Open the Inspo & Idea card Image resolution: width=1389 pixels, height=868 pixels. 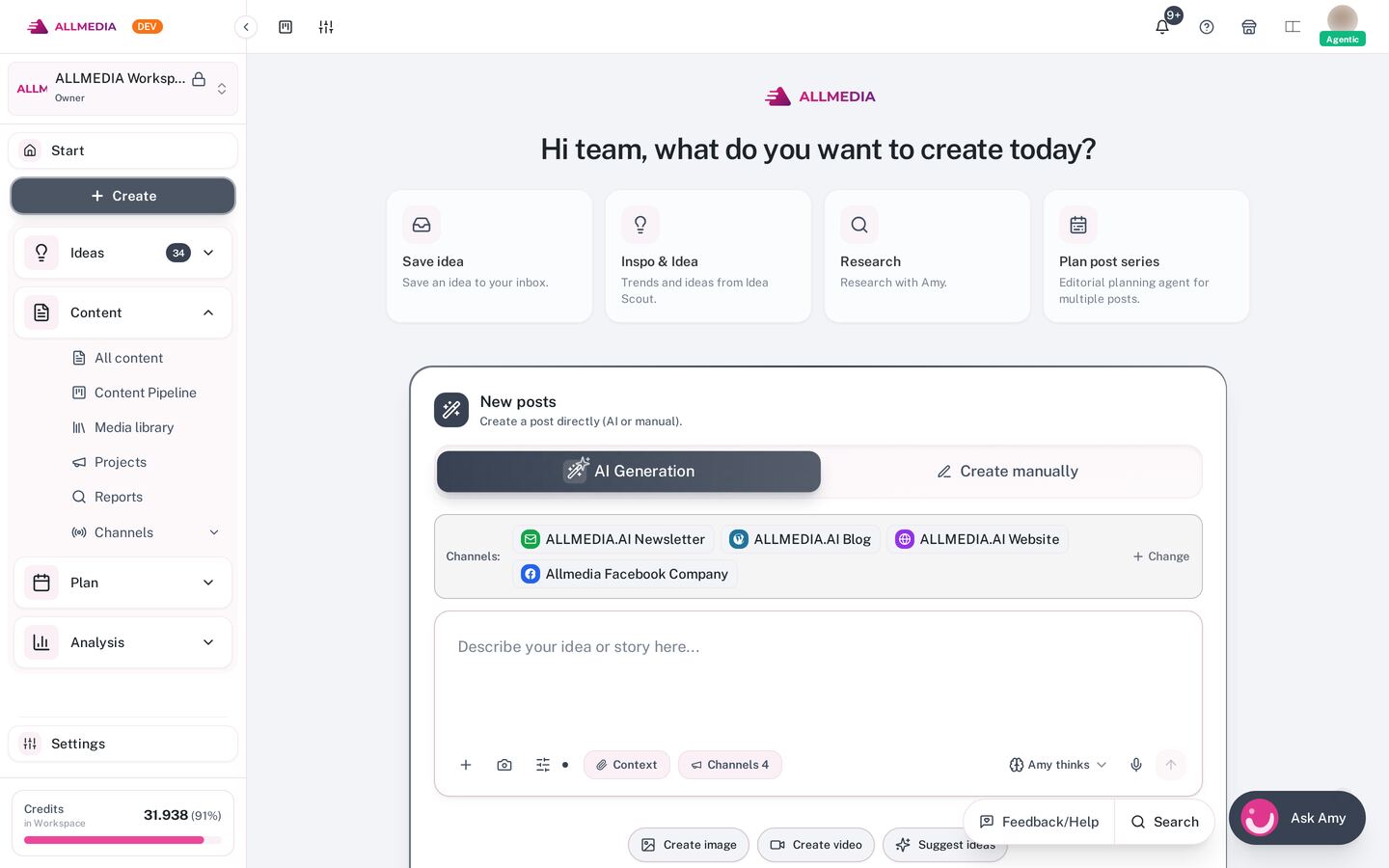708,257
